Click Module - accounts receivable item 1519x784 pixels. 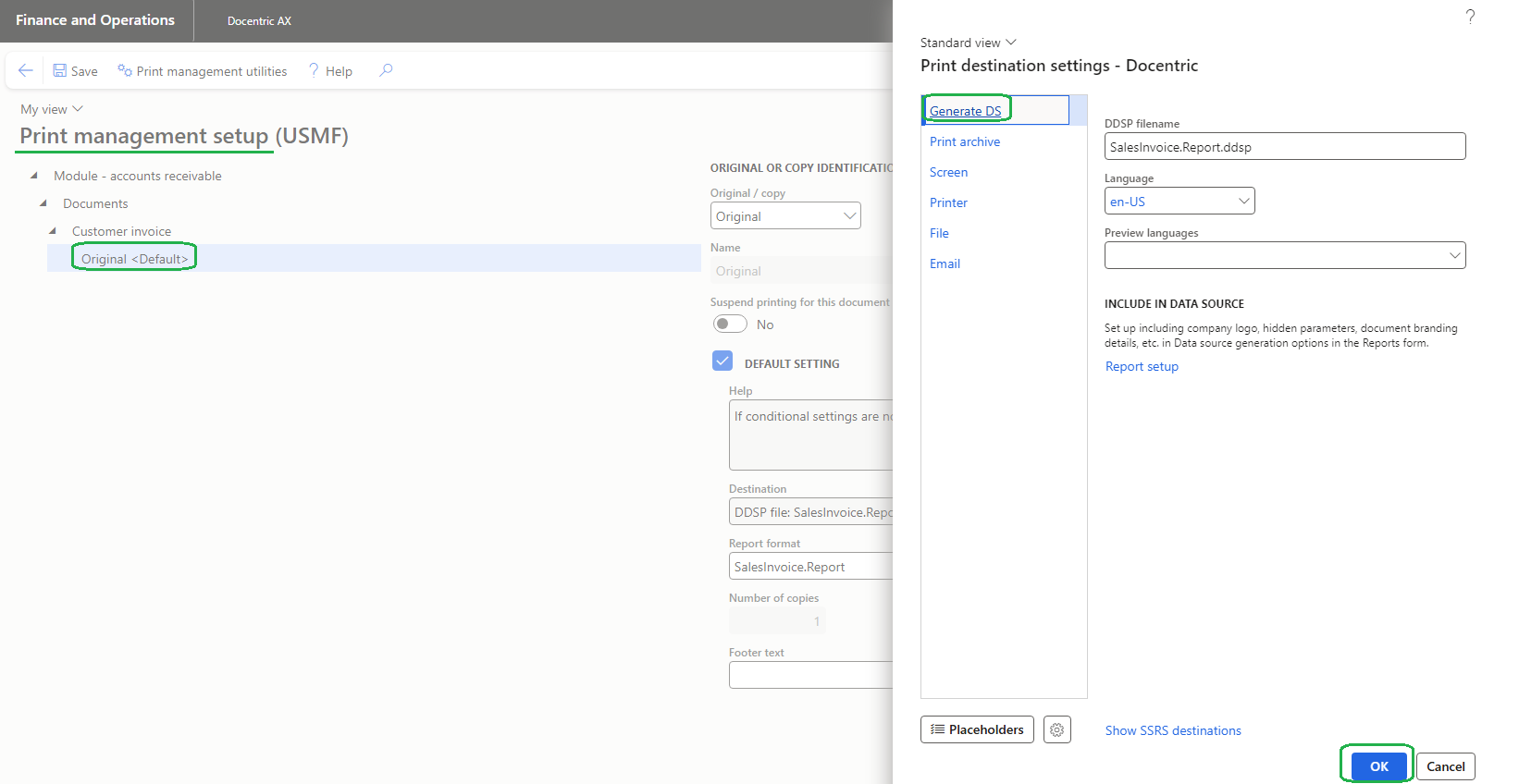click(x=138, y=176)
